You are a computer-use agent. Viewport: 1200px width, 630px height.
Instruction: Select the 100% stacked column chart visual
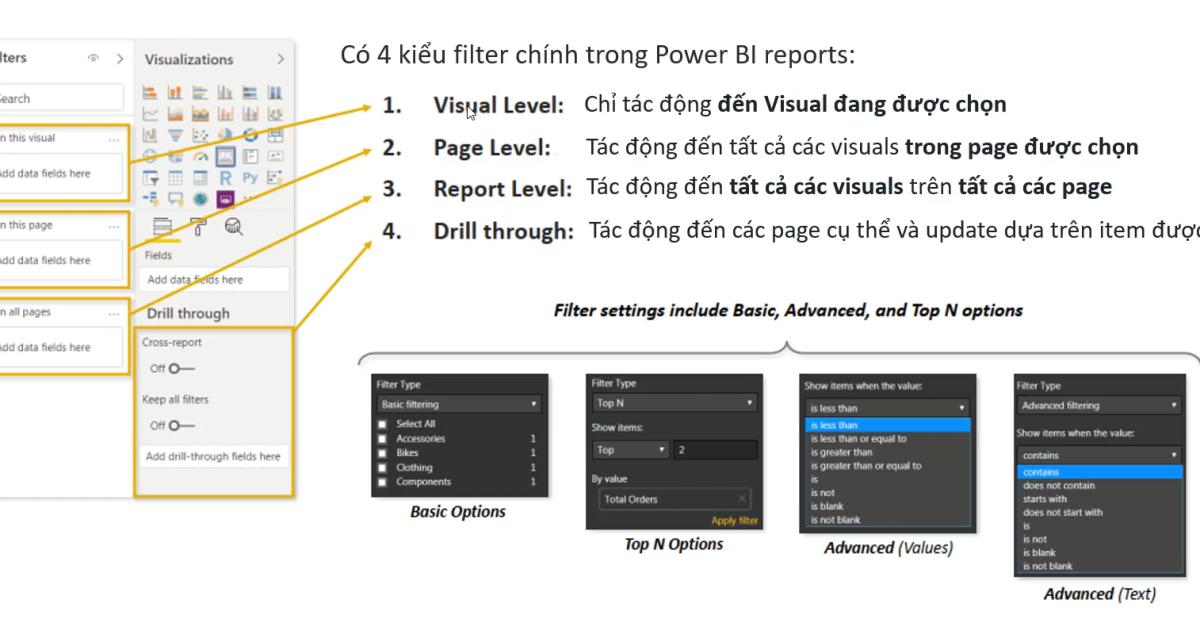click(275, 92)
